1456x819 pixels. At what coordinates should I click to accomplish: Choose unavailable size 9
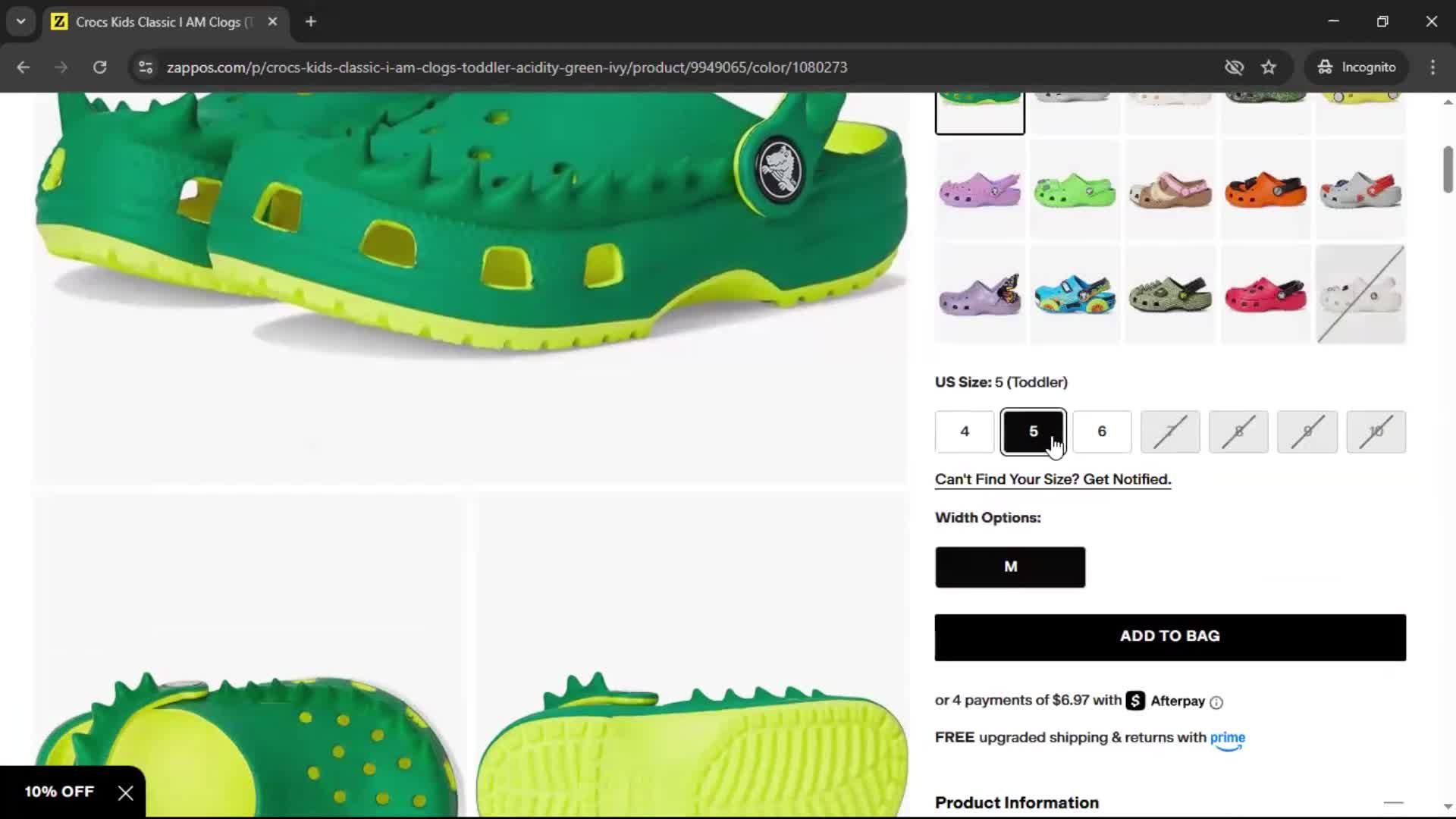click(x=1307, y=431)
